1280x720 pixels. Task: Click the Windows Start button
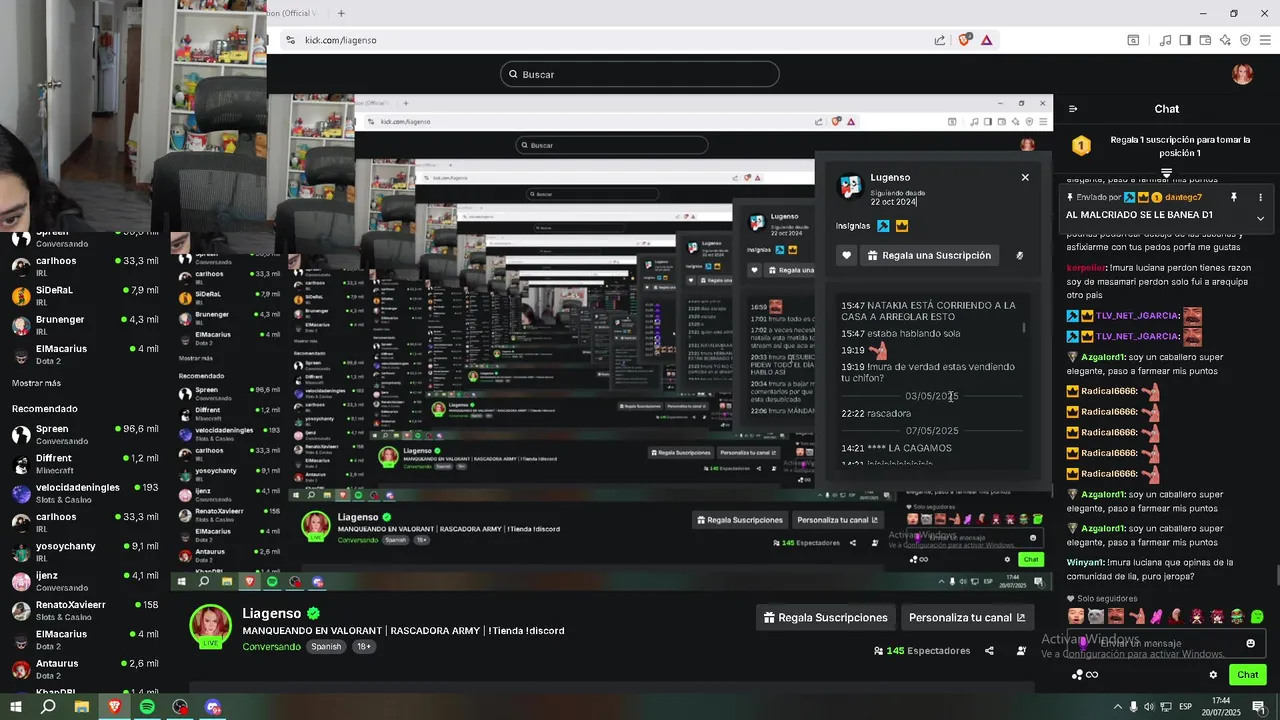point(15,707)
